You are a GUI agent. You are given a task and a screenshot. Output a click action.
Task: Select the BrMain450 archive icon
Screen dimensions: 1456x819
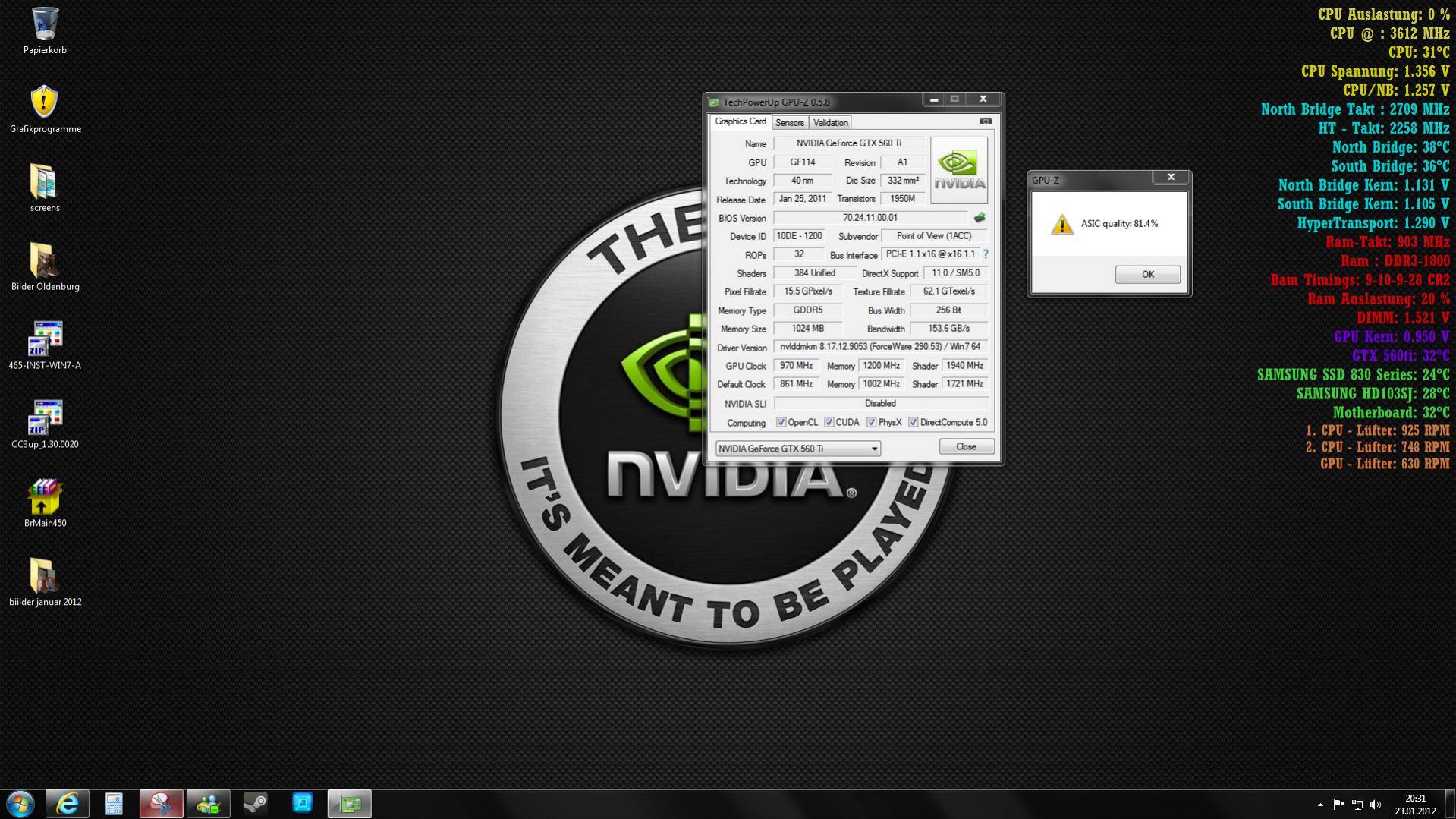(44, 496)
